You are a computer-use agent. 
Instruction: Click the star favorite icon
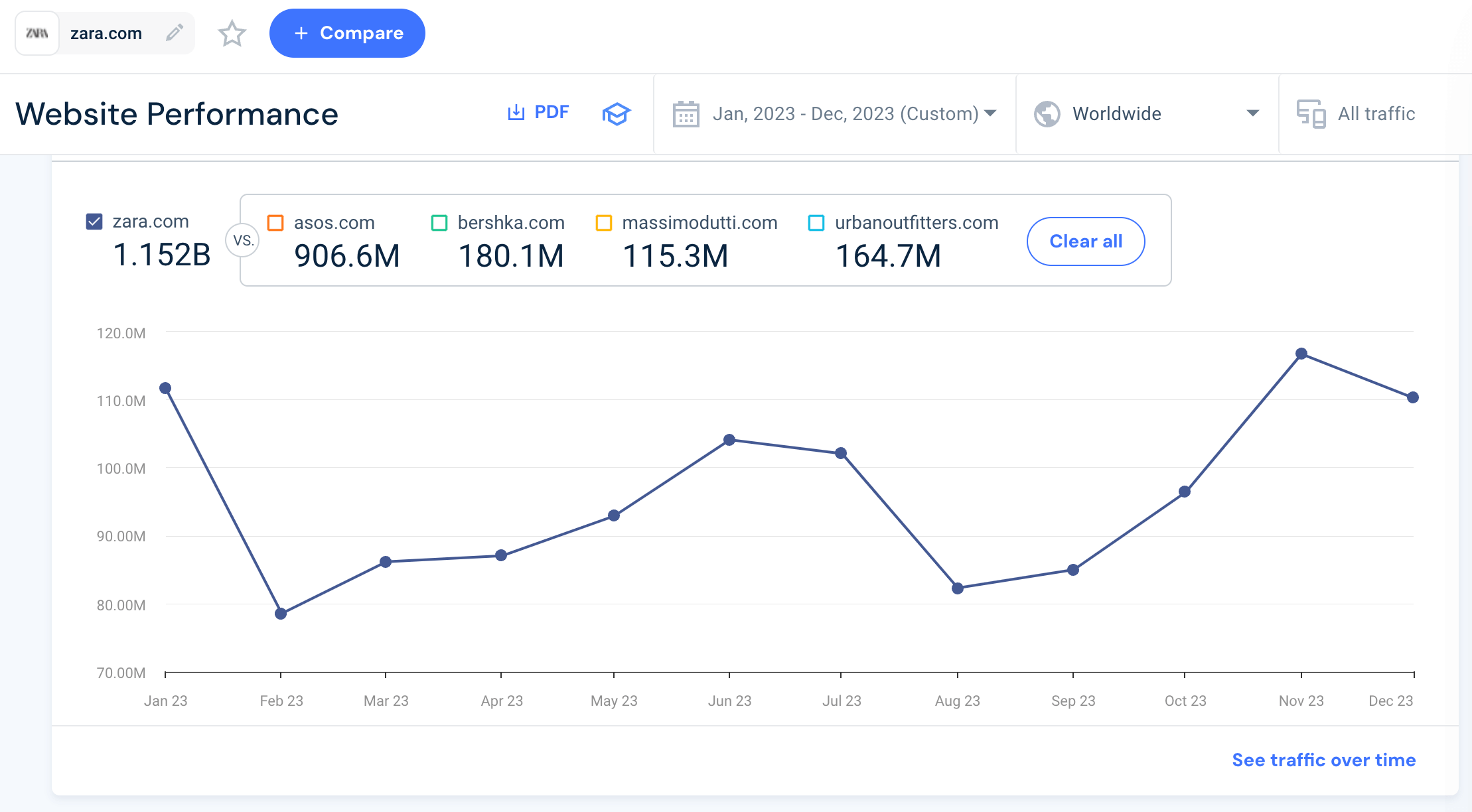click(232, 33)
